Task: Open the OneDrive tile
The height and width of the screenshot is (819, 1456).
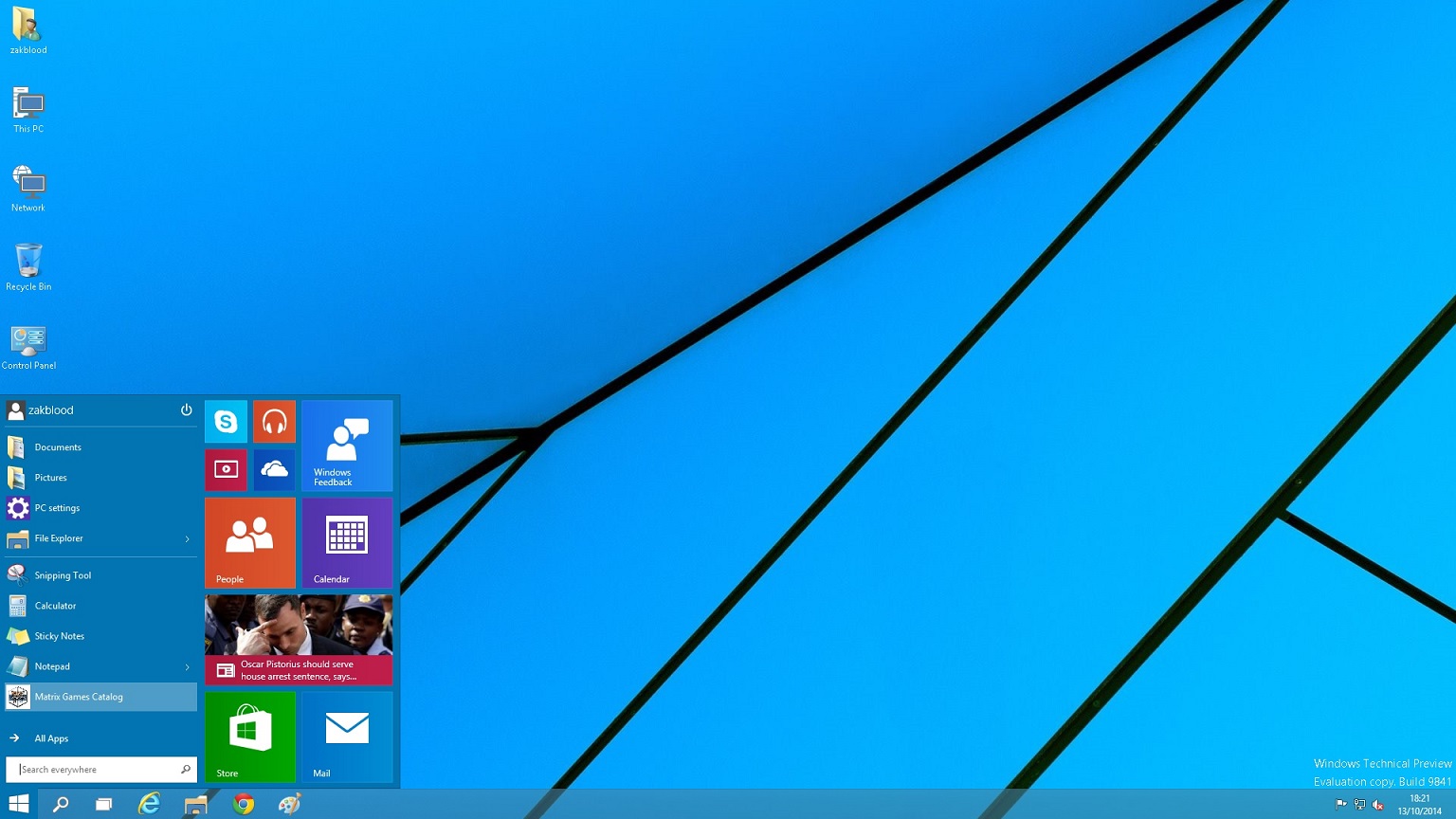Action: click(x=274, y=469)
